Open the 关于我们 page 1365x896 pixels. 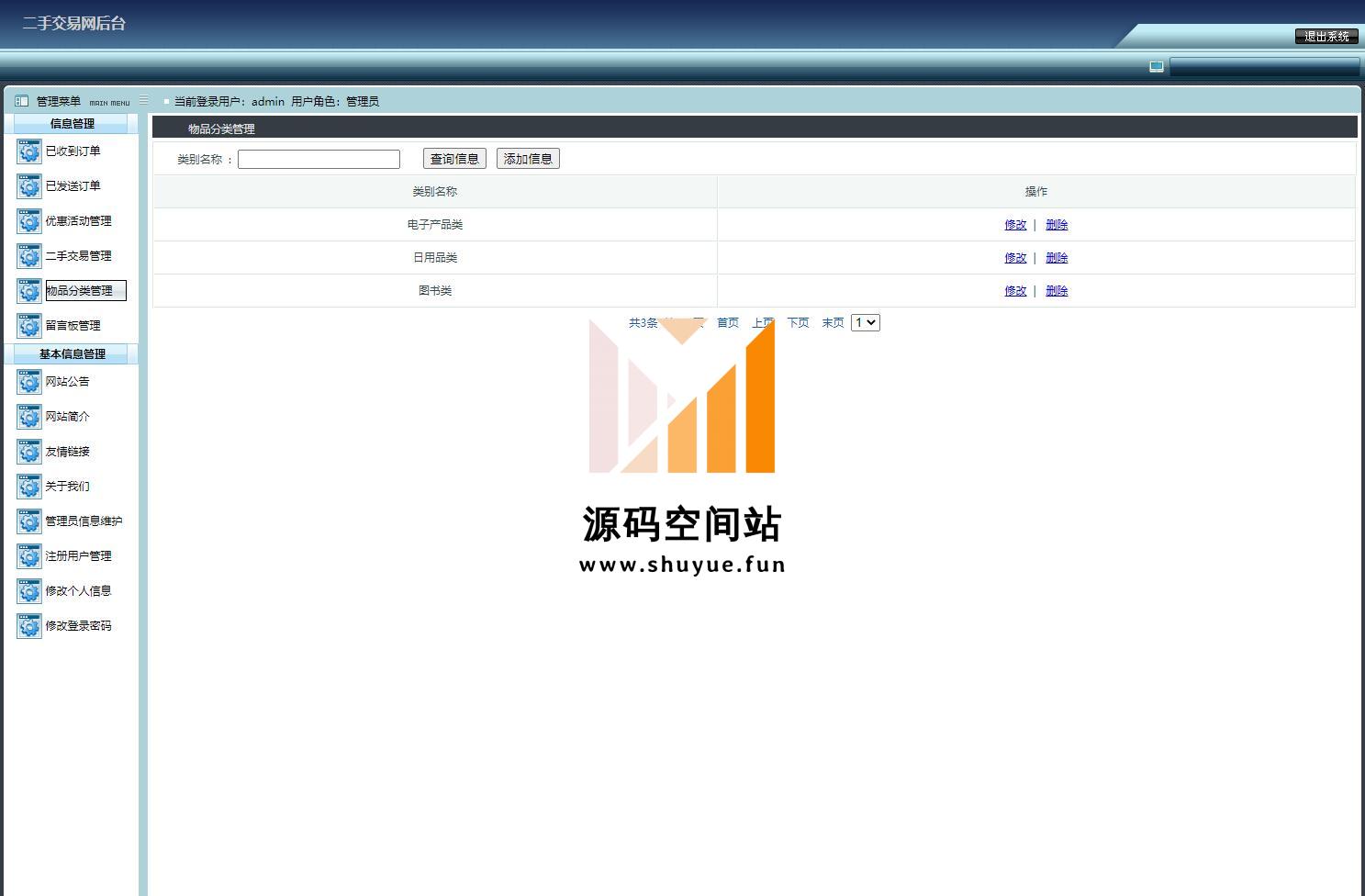(x=68, y=486)
